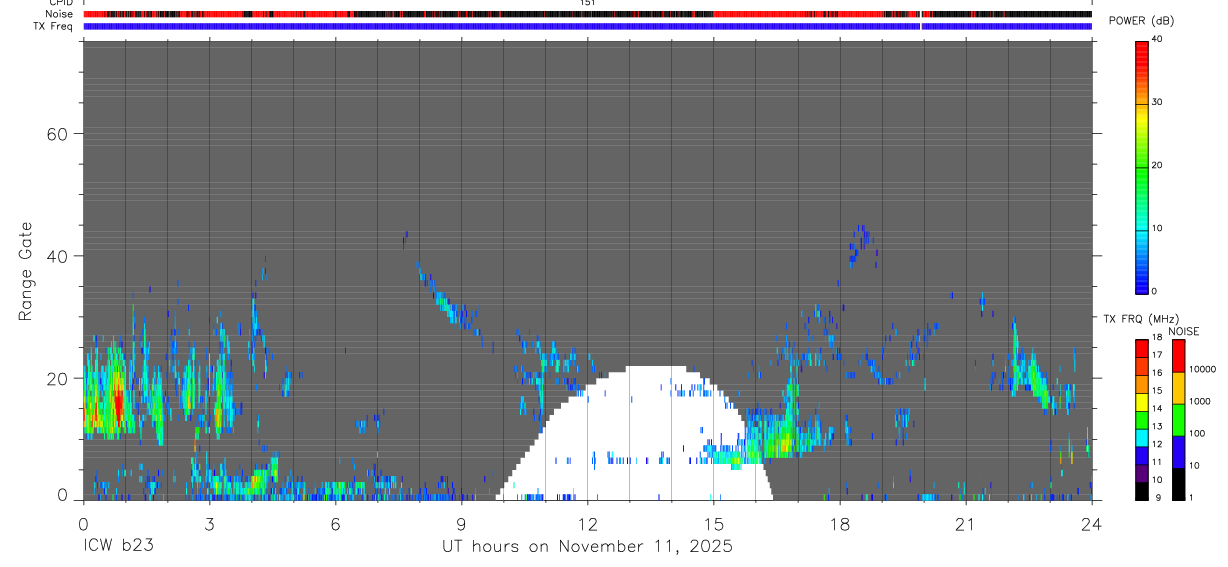Select the purple segment of the TX FRQ scale
1228x567 pixels.
click(x=1141, y=473)
